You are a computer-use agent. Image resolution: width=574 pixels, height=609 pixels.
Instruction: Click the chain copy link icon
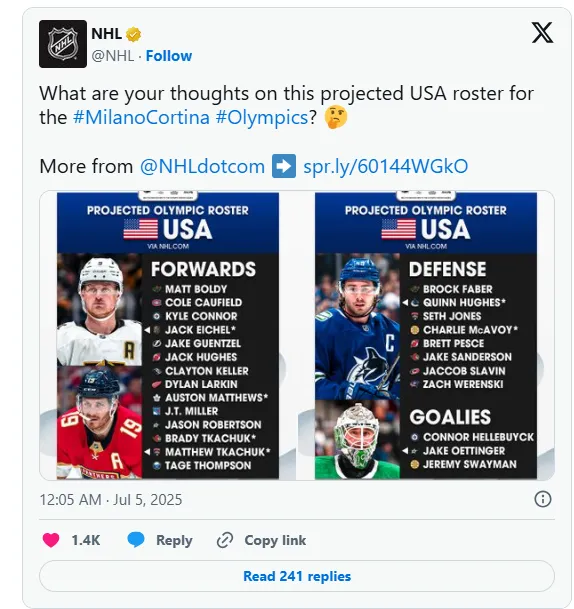pyautogui.click(x=224, y=540)
